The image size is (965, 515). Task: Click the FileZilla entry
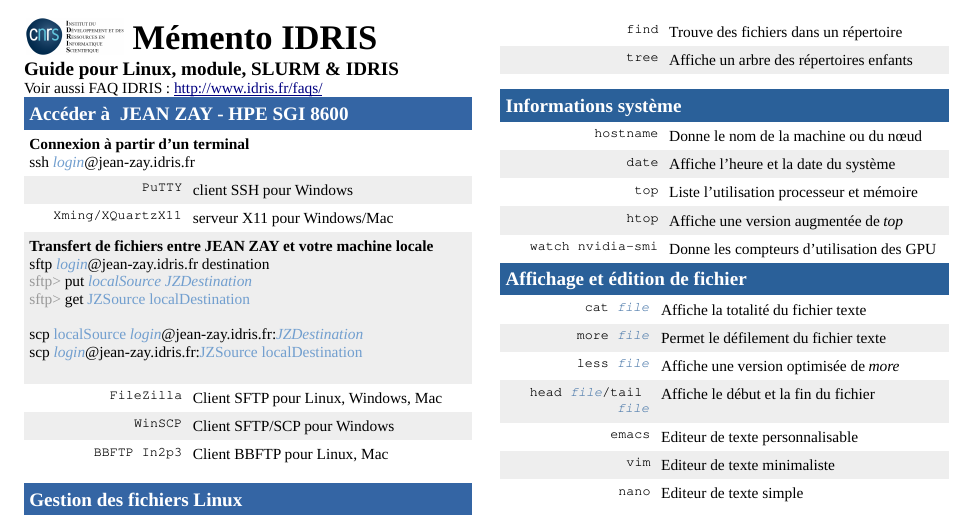(145, 396)
